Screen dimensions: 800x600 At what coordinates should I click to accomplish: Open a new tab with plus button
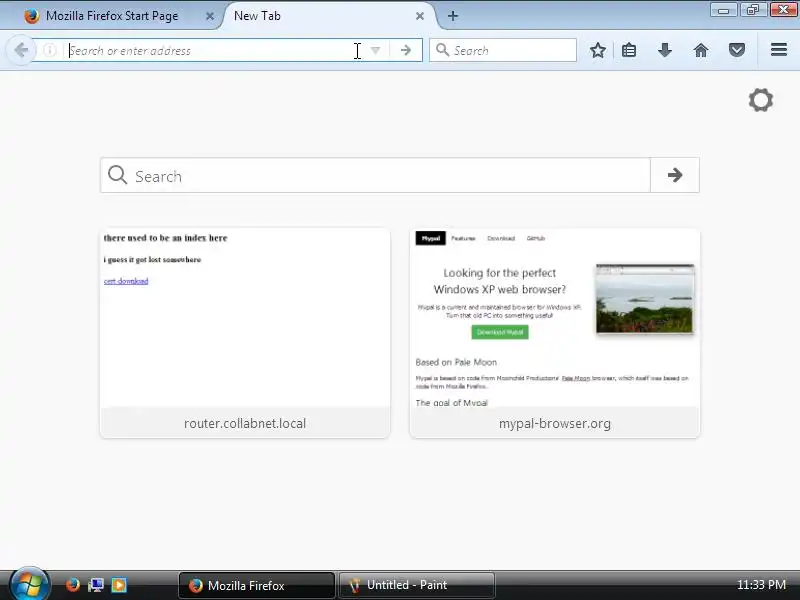453,16
